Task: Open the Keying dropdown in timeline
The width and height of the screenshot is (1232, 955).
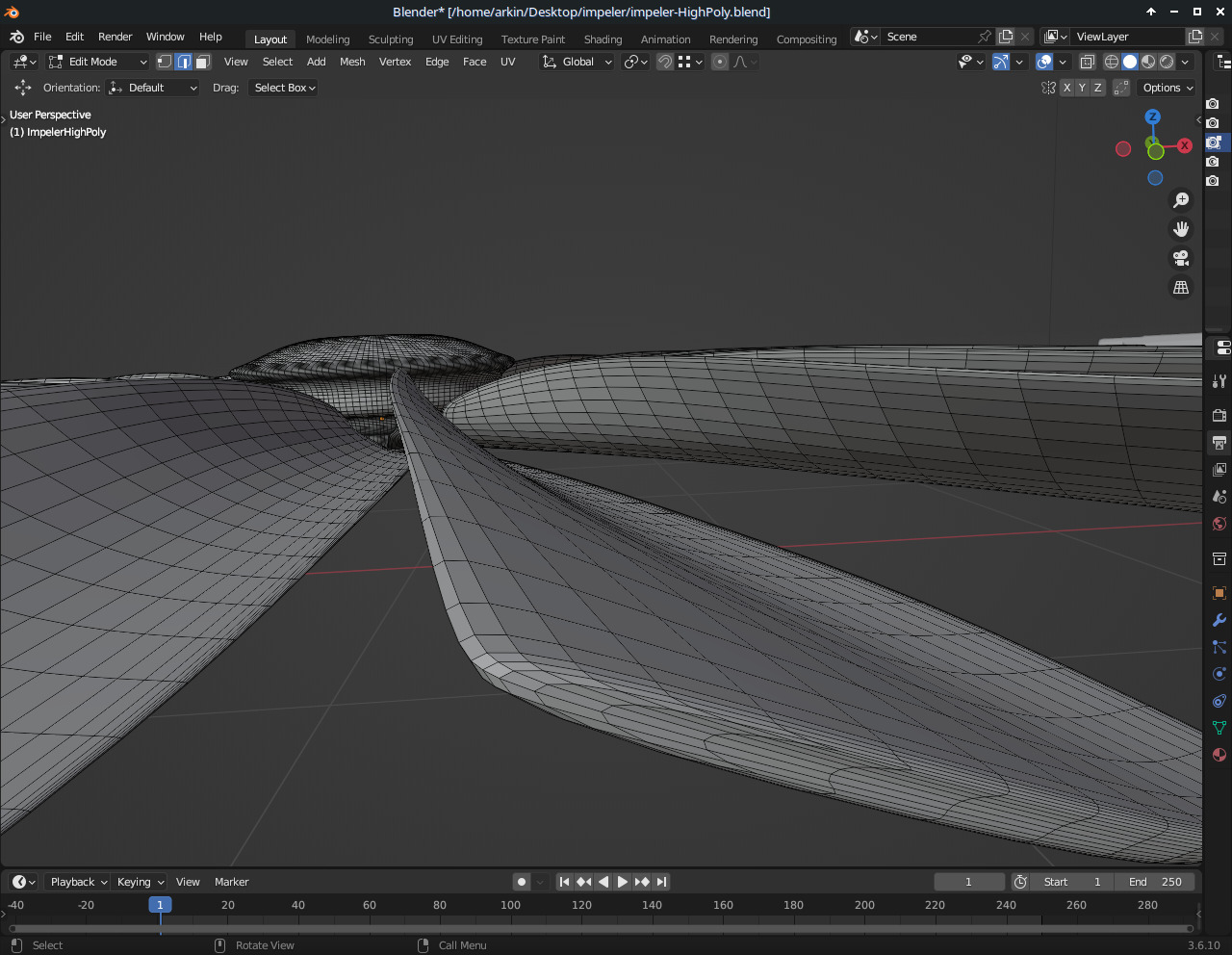Action: tap(141, 882)
